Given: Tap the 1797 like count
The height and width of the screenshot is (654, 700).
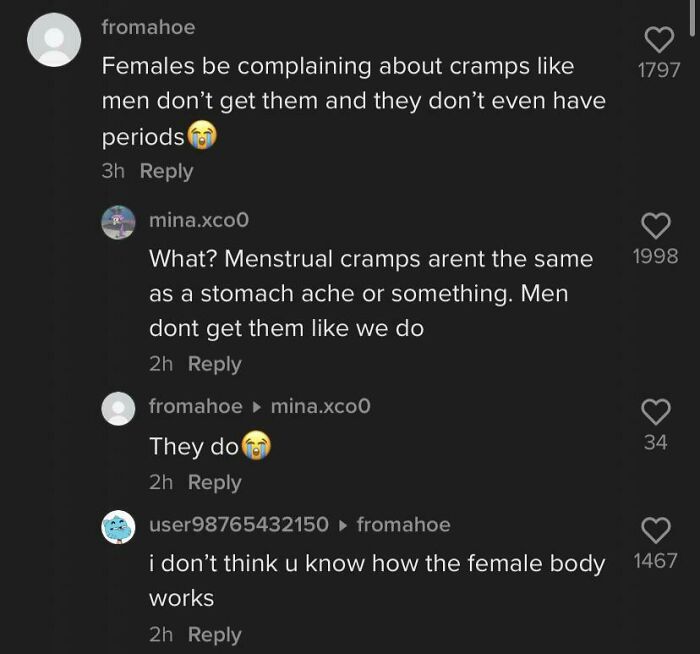Looking at the screenshot, I should click(x=657, y=70).
